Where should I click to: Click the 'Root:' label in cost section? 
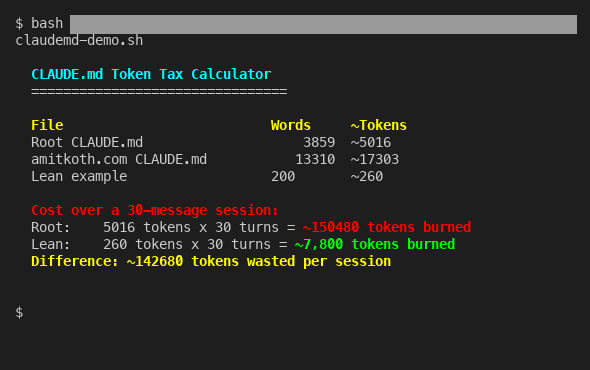pos(51,227)
